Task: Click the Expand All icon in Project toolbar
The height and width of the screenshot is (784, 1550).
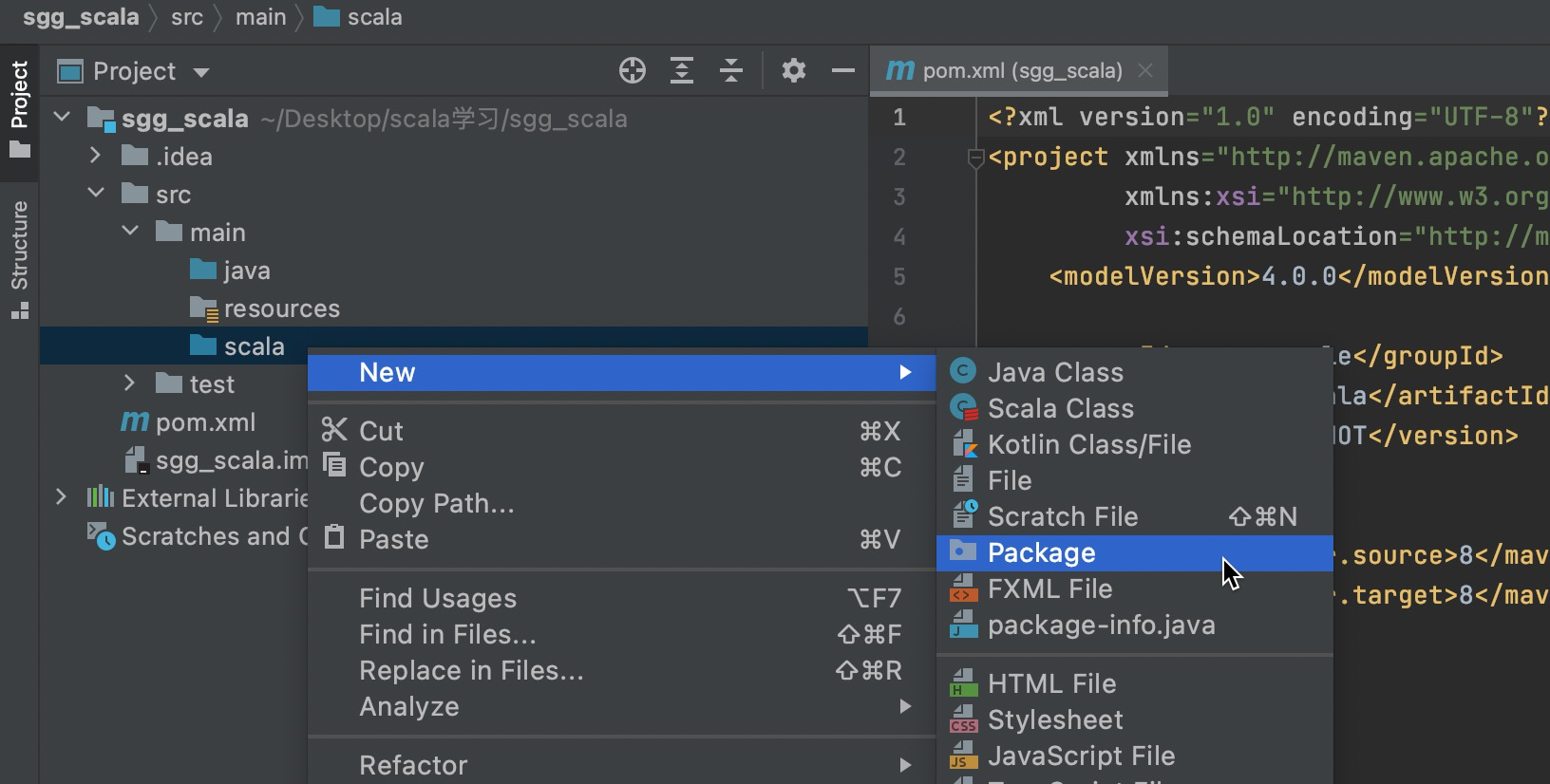Action: [x=682, y=71]
